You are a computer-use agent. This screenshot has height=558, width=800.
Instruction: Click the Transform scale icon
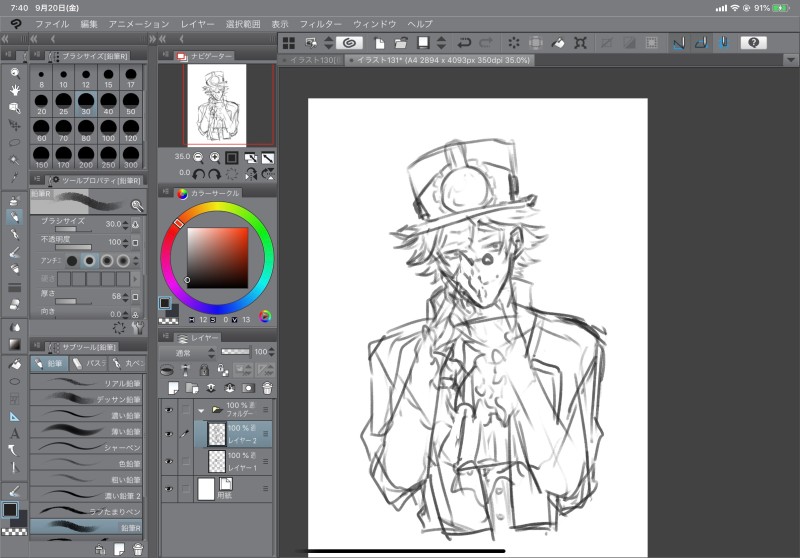coord(580,43)
